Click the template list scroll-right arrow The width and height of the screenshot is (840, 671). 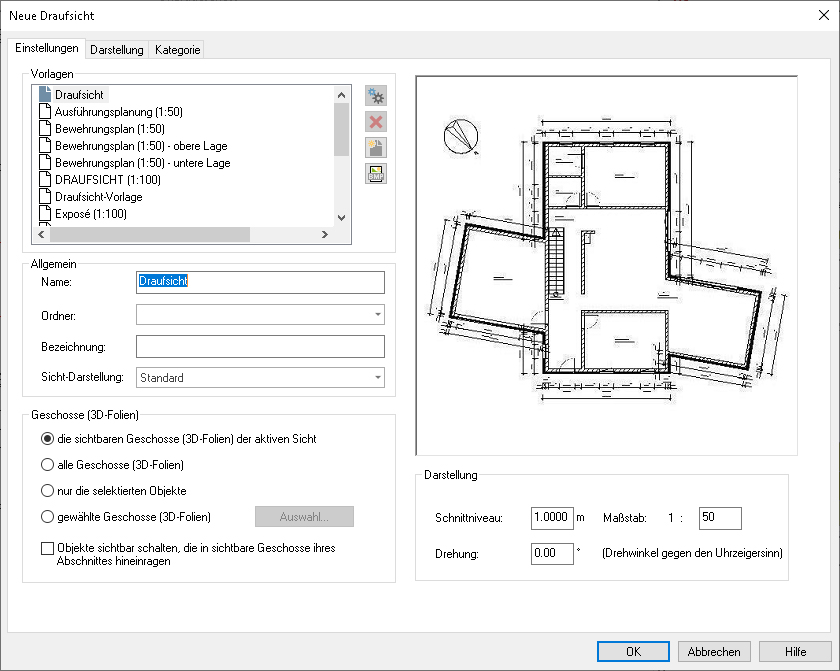[x=324, y=235]
